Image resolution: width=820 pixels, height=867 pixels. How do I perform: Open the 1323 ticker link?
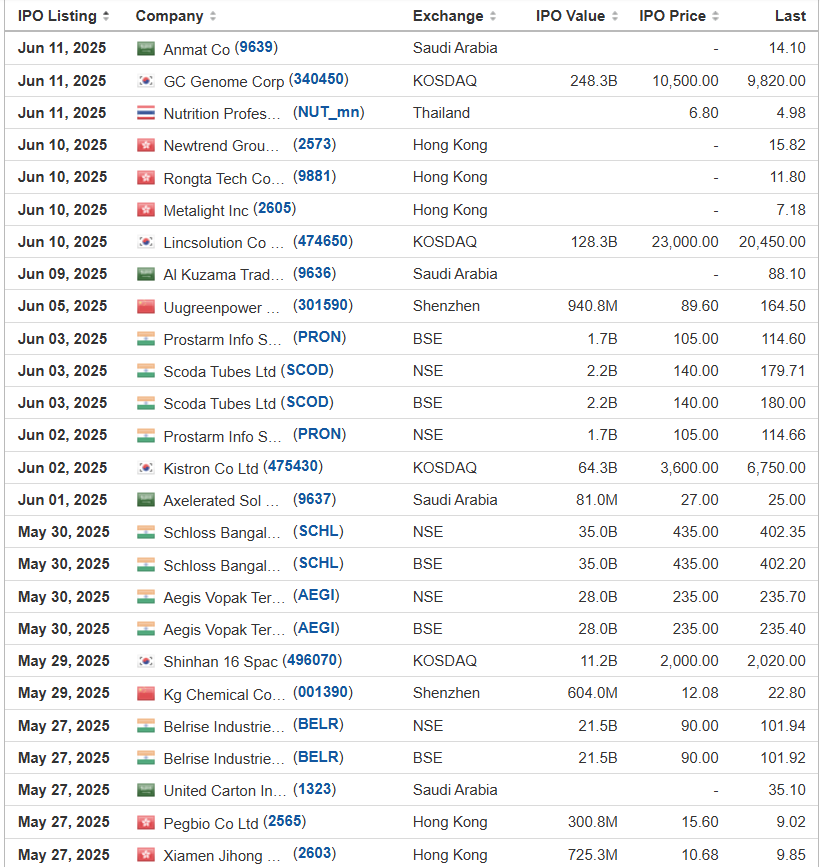pyautogui.click(x=314, y=789)
